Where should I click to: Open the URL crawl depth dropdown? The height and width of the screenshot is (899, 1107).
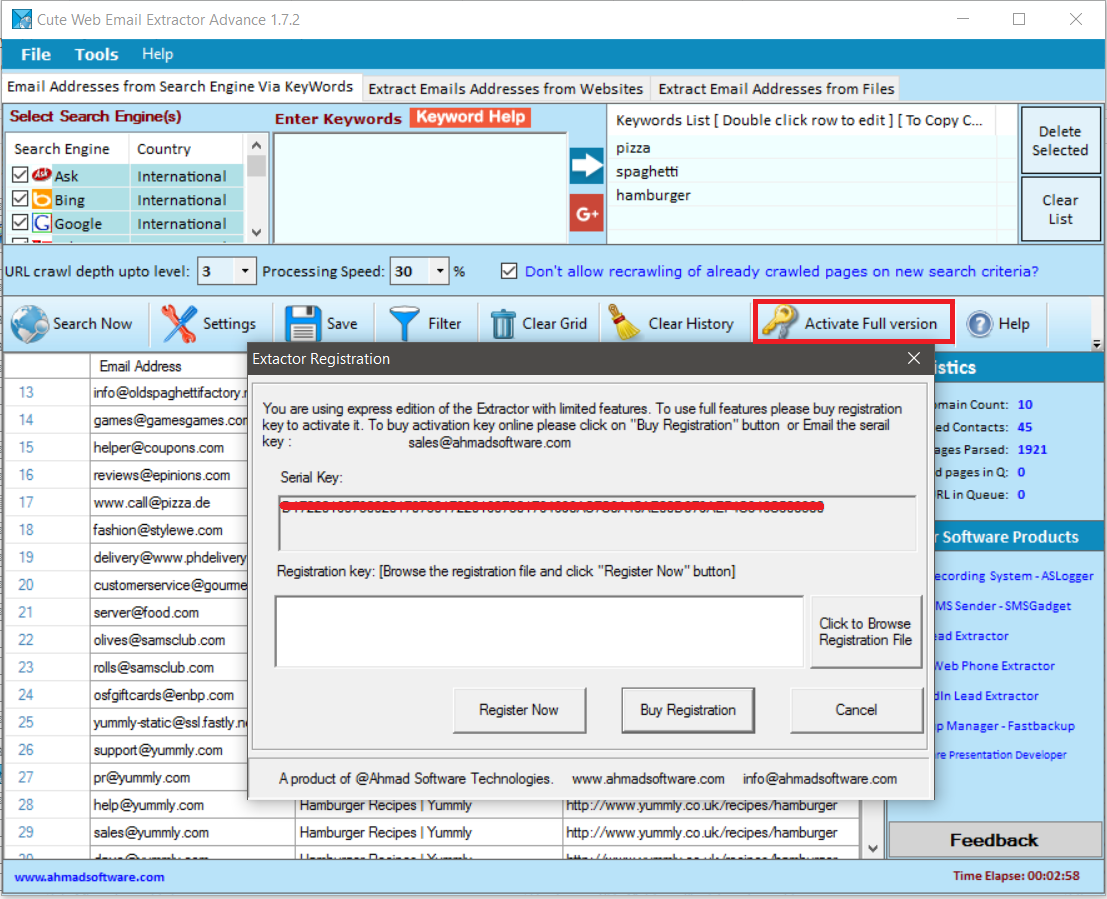(244, 270)
